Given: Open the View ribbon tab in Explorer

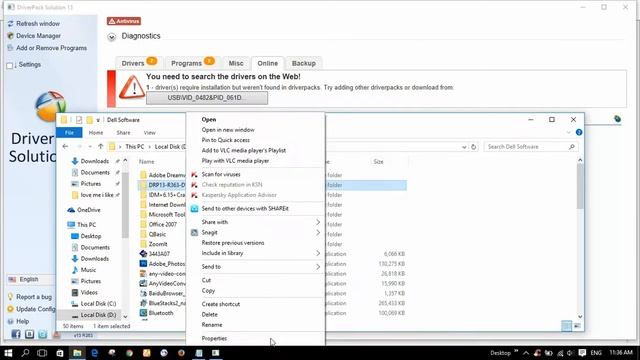Looking at the screenshot, I should pos(149,133).
